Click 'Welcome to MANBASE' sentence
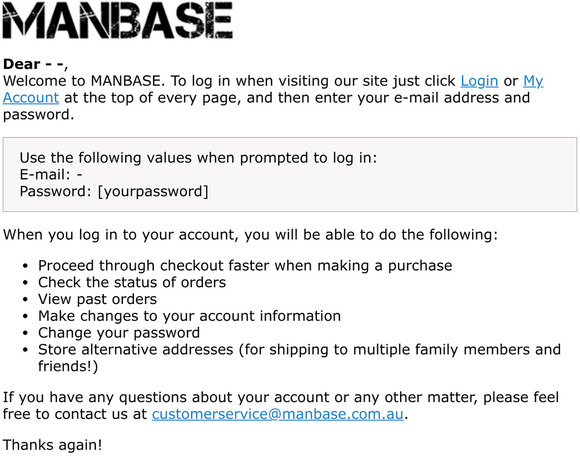 click(x=273, y=98)
